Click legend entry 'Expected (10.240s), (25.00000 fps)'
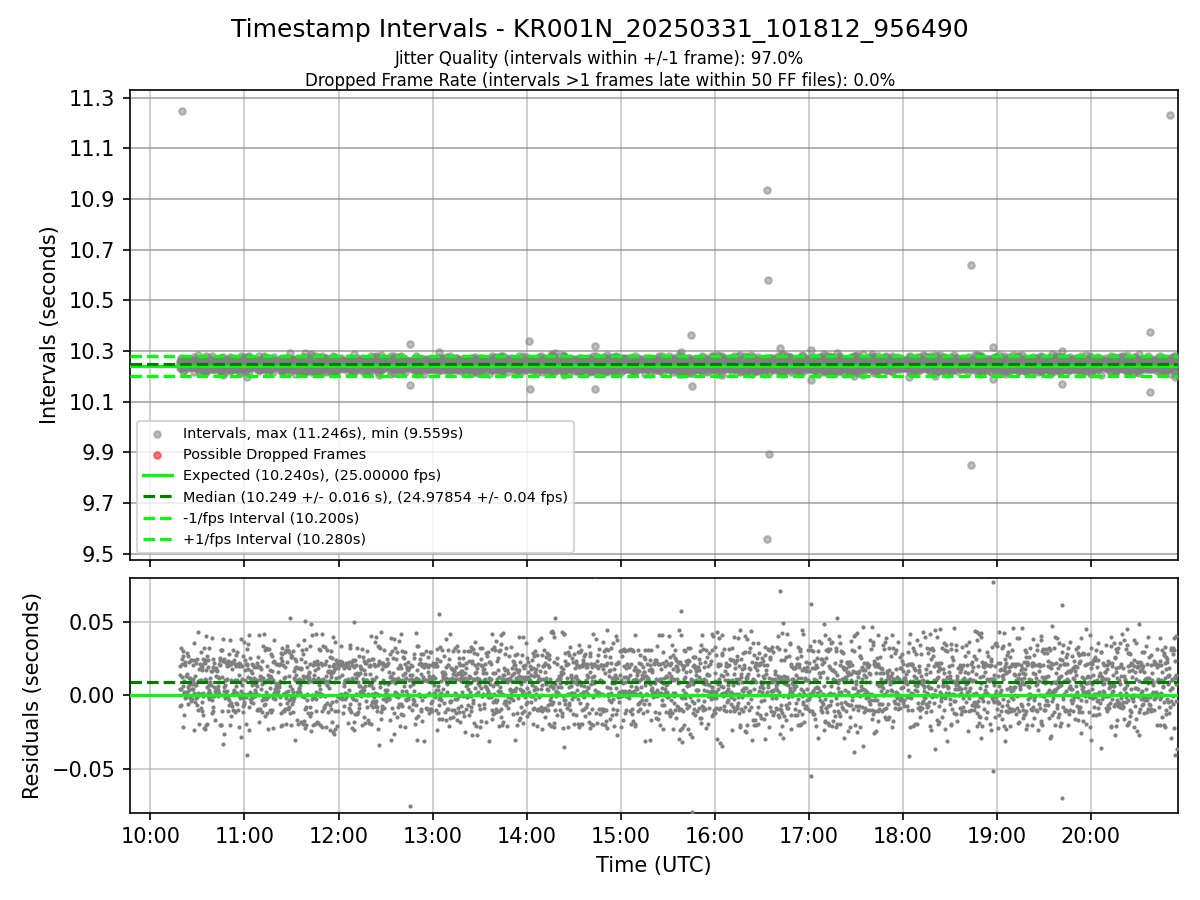The width and height of the screenshot is (1200, 900). (312, 475)
